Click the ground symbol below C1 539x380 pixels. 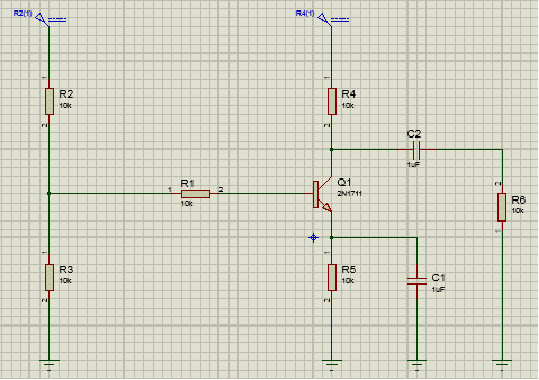(x=417, y=365)
